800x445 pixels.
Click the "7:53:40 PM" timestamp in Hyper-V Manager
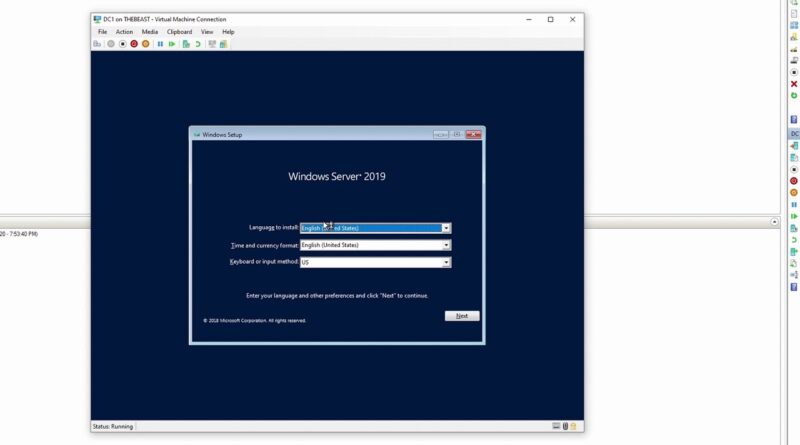click(x=24, y=234)
